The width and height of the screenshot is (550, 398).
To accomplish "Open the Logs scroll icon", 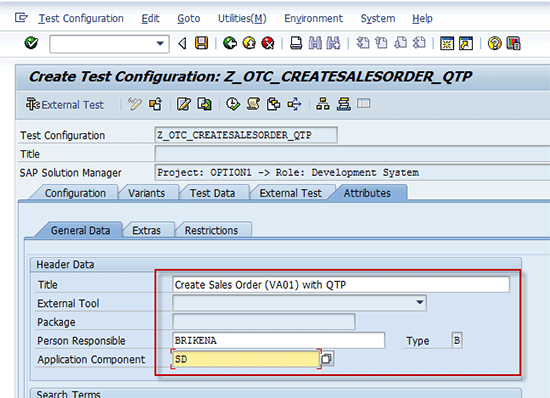I will pyautogui.click(x=253, y=104).
